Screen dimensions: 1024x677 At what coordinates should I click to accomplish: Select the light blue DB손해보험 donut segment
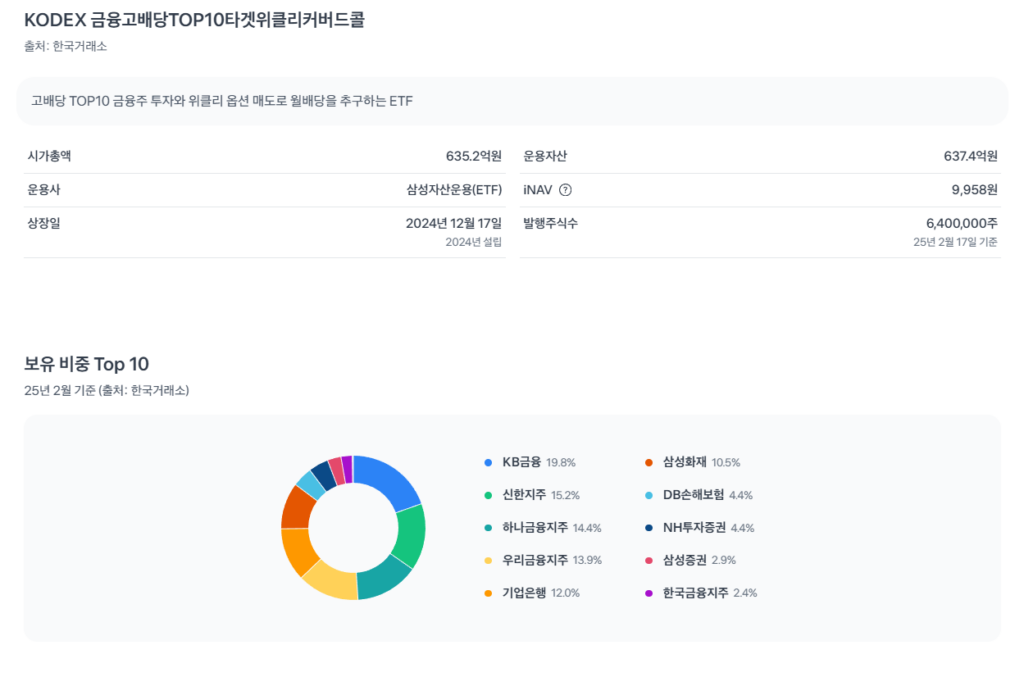pyautogui.click(x=311, y=484)
